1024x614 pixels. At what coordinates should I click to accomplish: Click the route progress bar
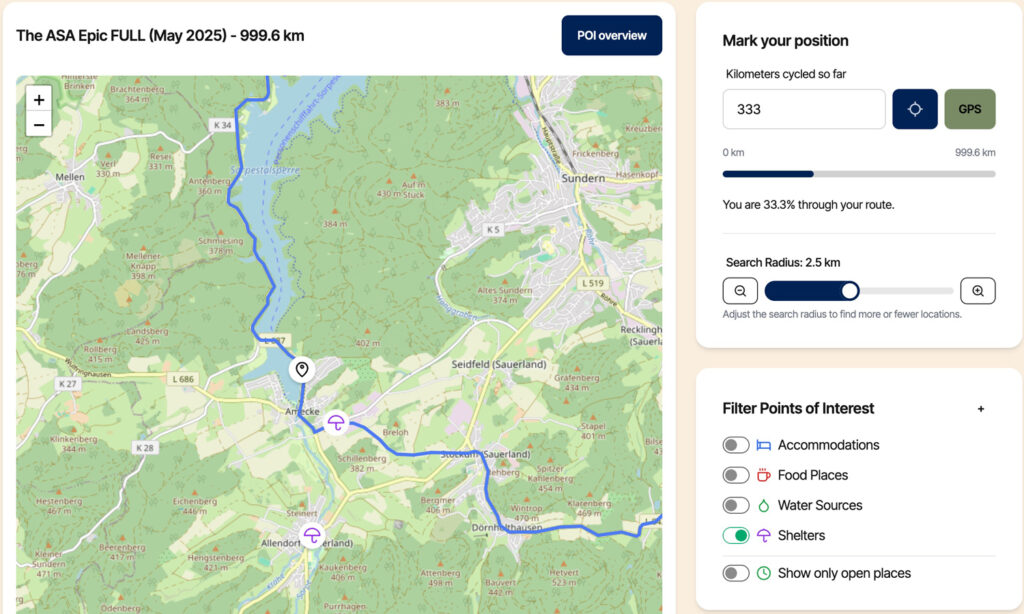[859, 174]
